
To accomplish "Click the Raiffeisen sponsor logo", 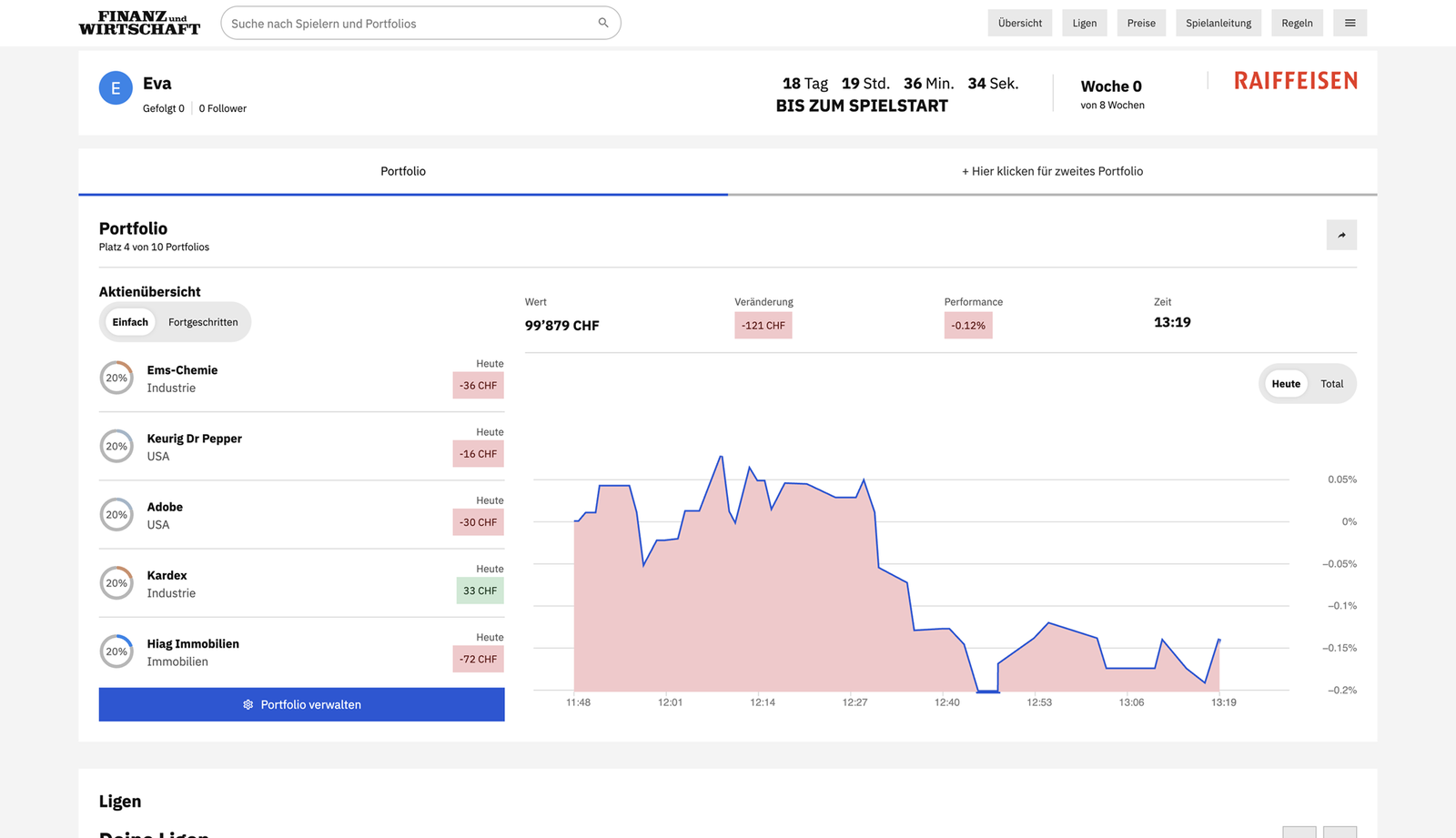I will [1295, 81].
